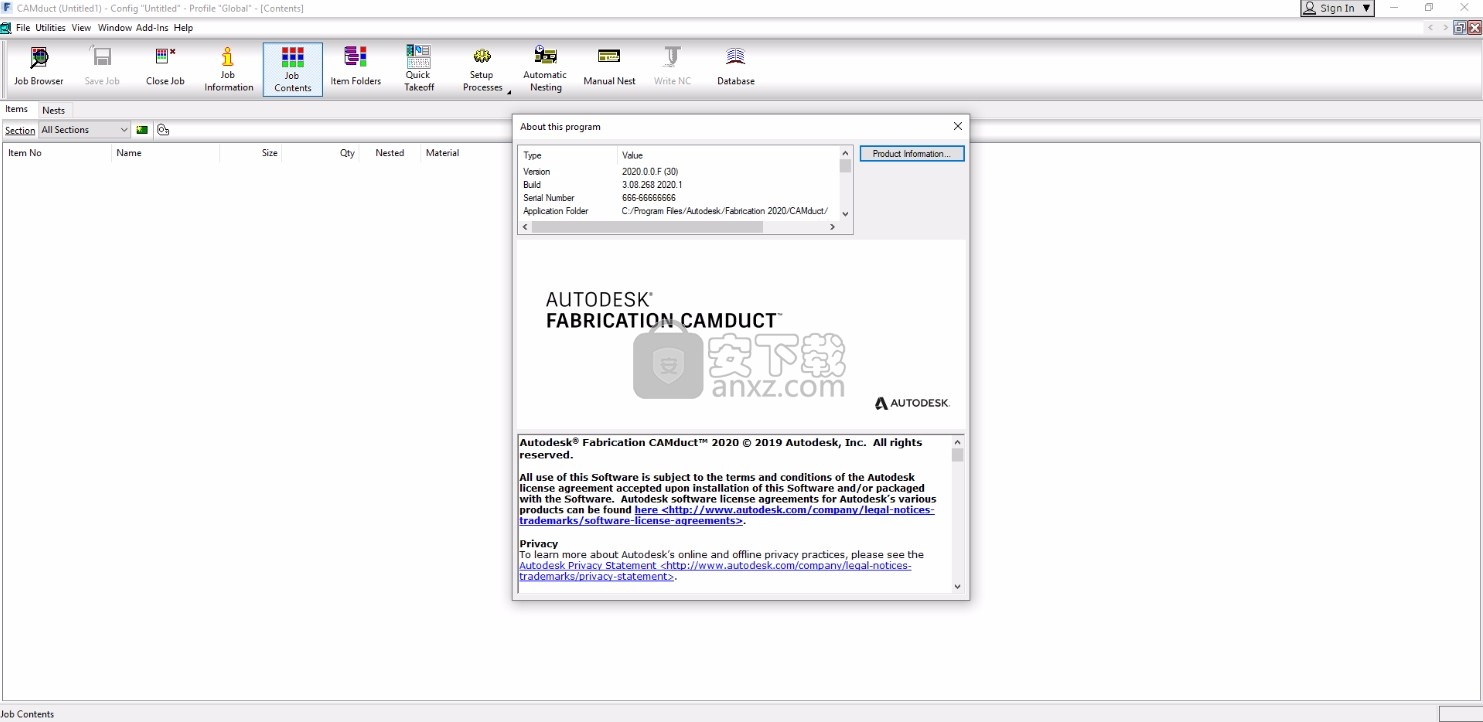Switch to the Nests tab

tap(53, 110)
